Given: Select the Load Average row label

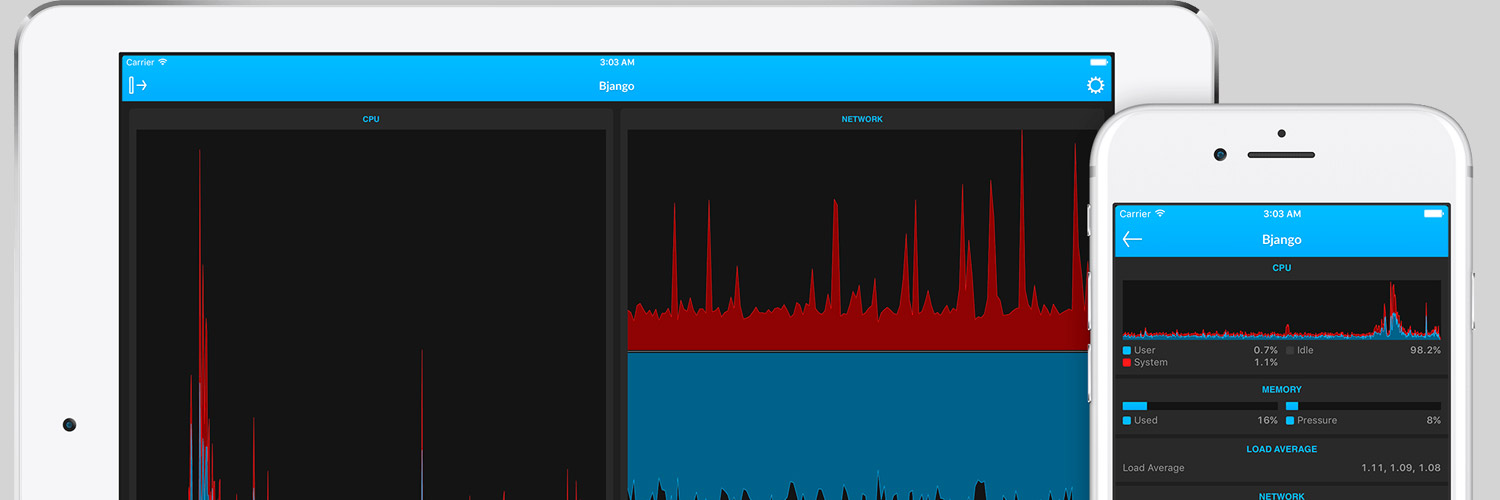Looking at the screenshot, I should [1153, 468].
